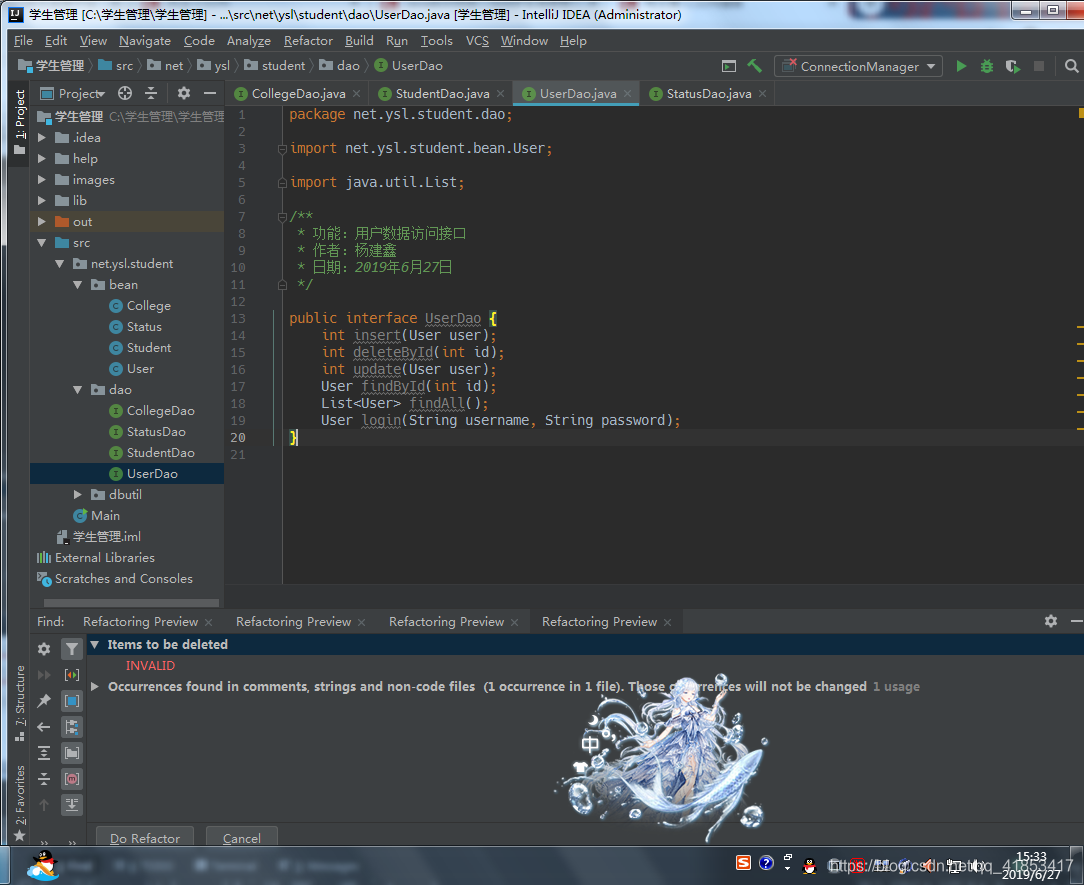The height and width of the screenshot is (885, 1084).
Task: Hide the Project panel with minus icon
Action: pyautogui.click(x=209, y=93)
